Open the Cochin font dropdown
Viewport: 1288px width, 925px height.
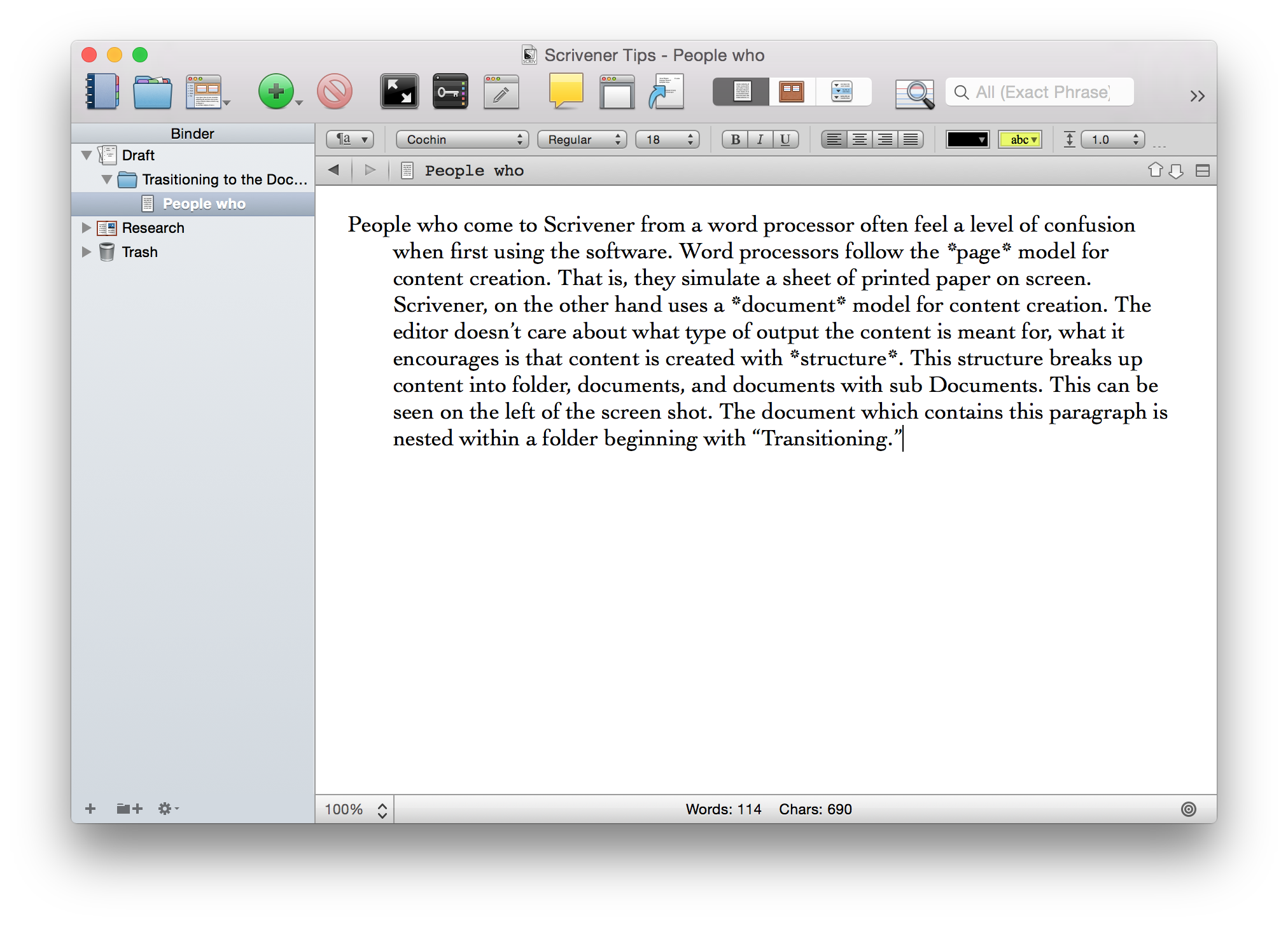(462, 139)
